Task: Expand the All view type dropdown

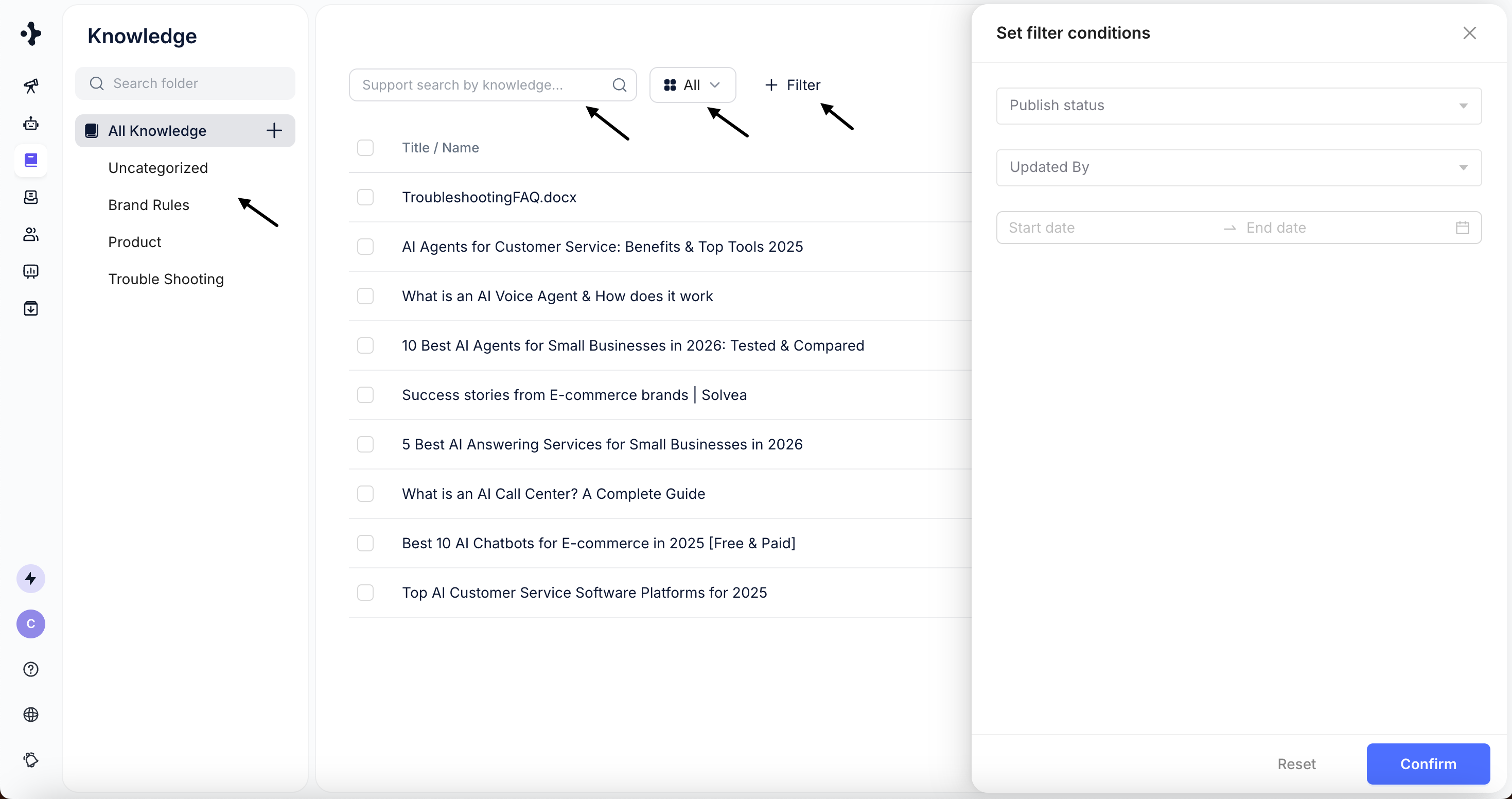Action: (x=692, y=85)
